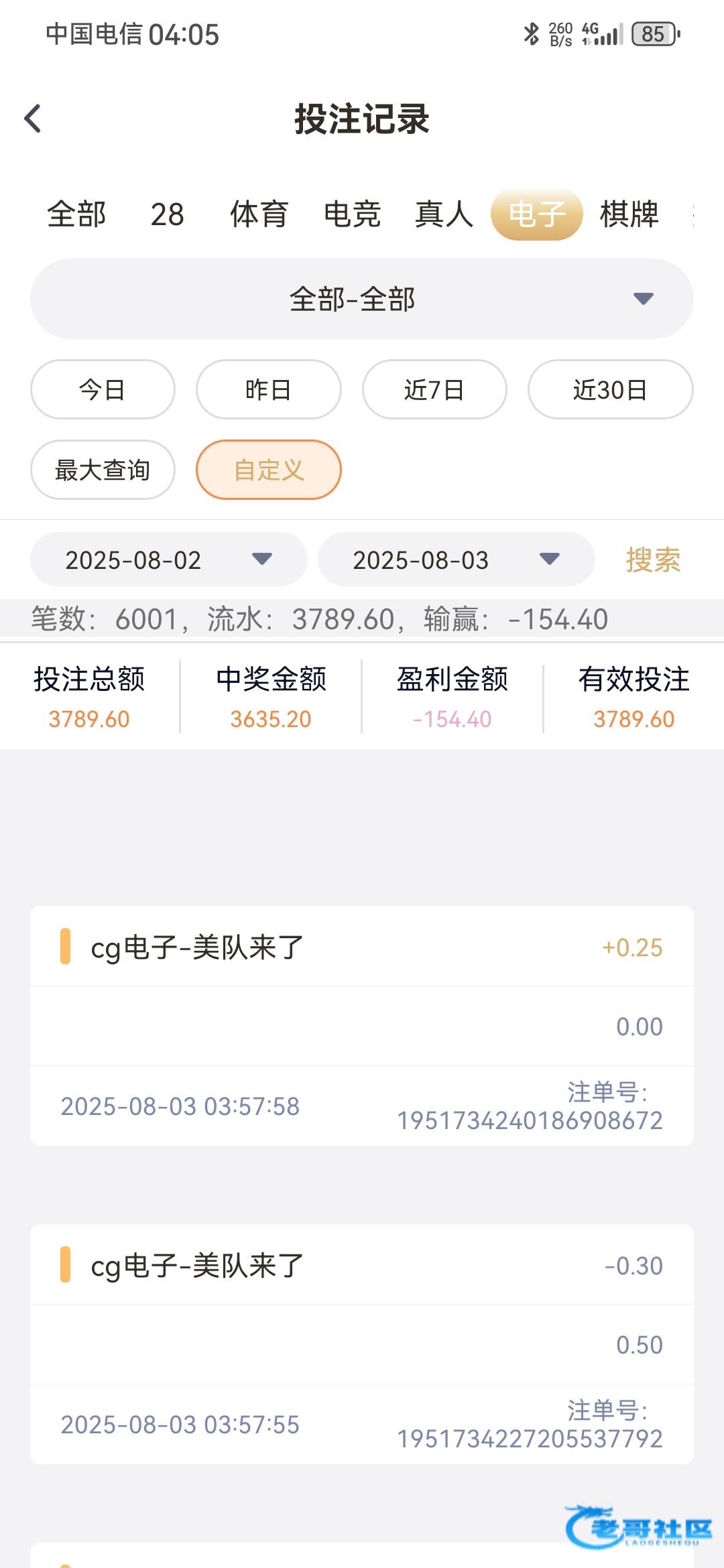Tap the 最大查询 filter button
724x1568 pixels.
pos(103,470)
